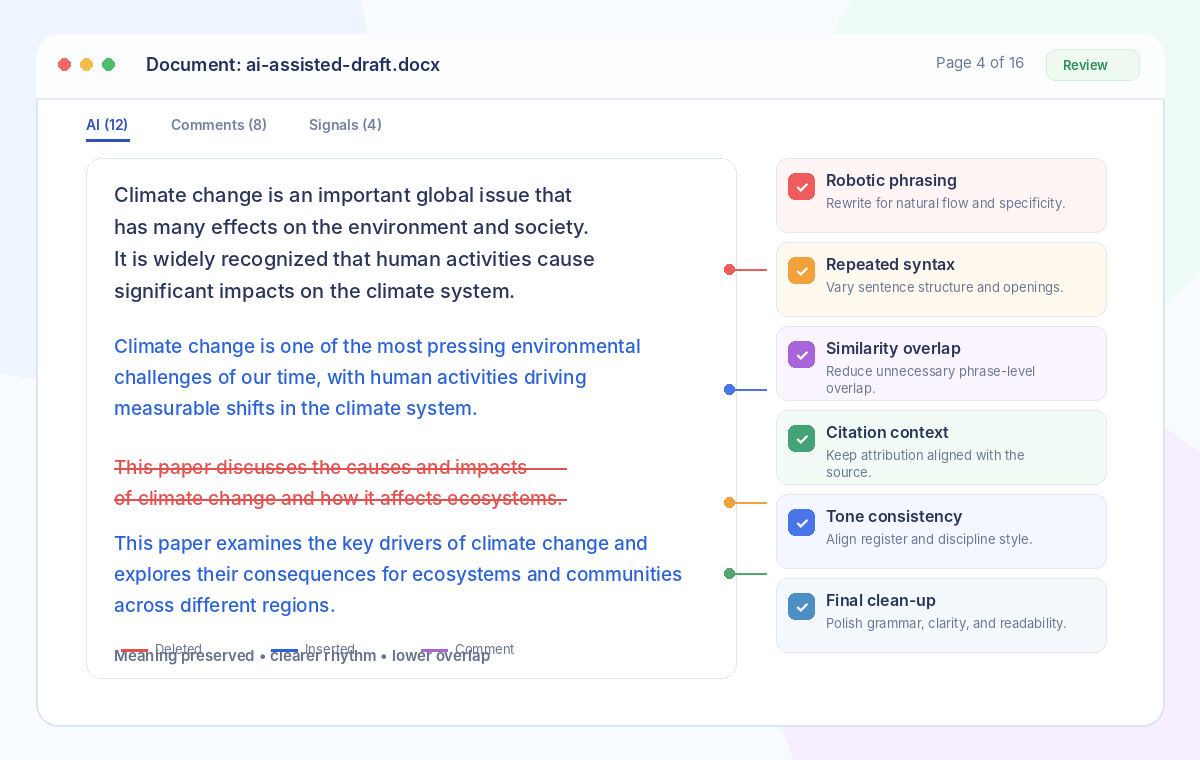
Task: Click the yellow window minimize dot
Action: pyautogui.click(x=86, y=65)
